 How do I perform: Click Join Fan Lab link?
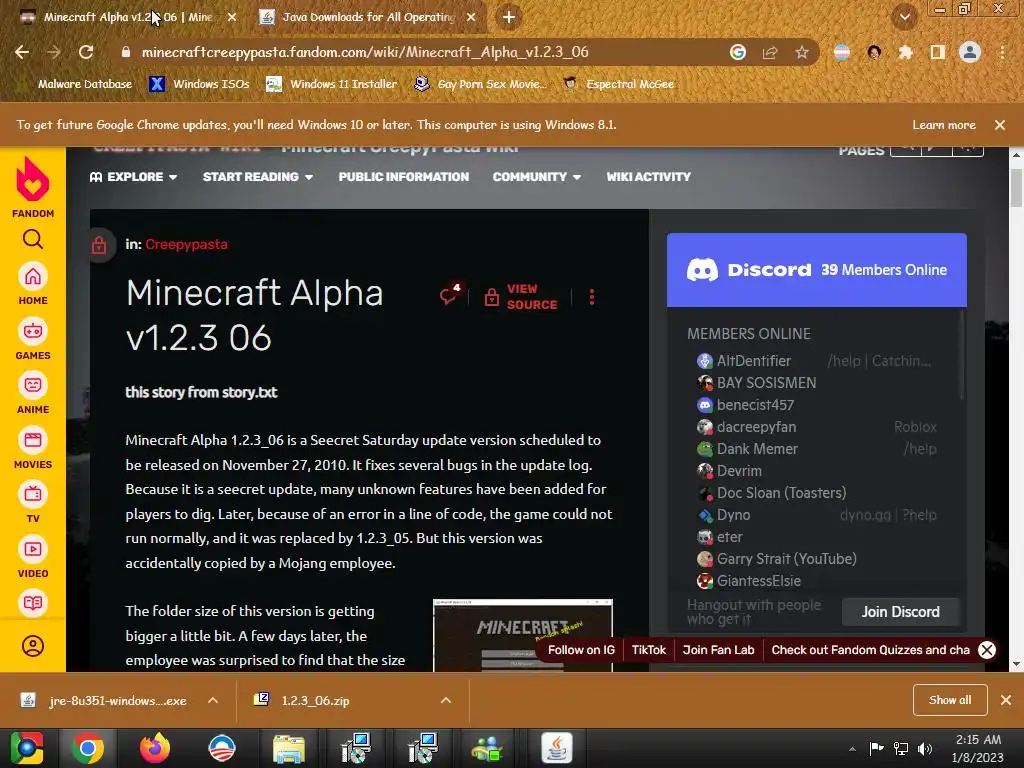(718, 650)
